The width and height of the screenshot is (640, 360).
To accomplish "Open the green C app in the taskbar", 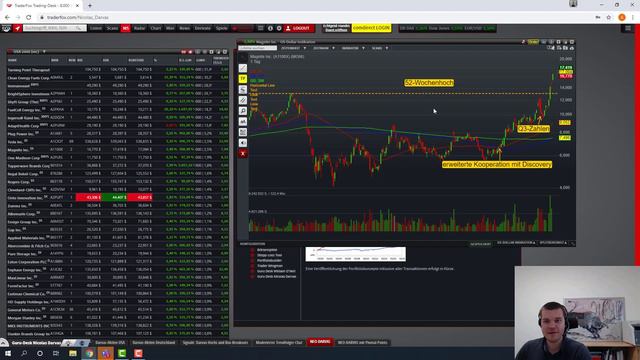I will click(122, 353).
